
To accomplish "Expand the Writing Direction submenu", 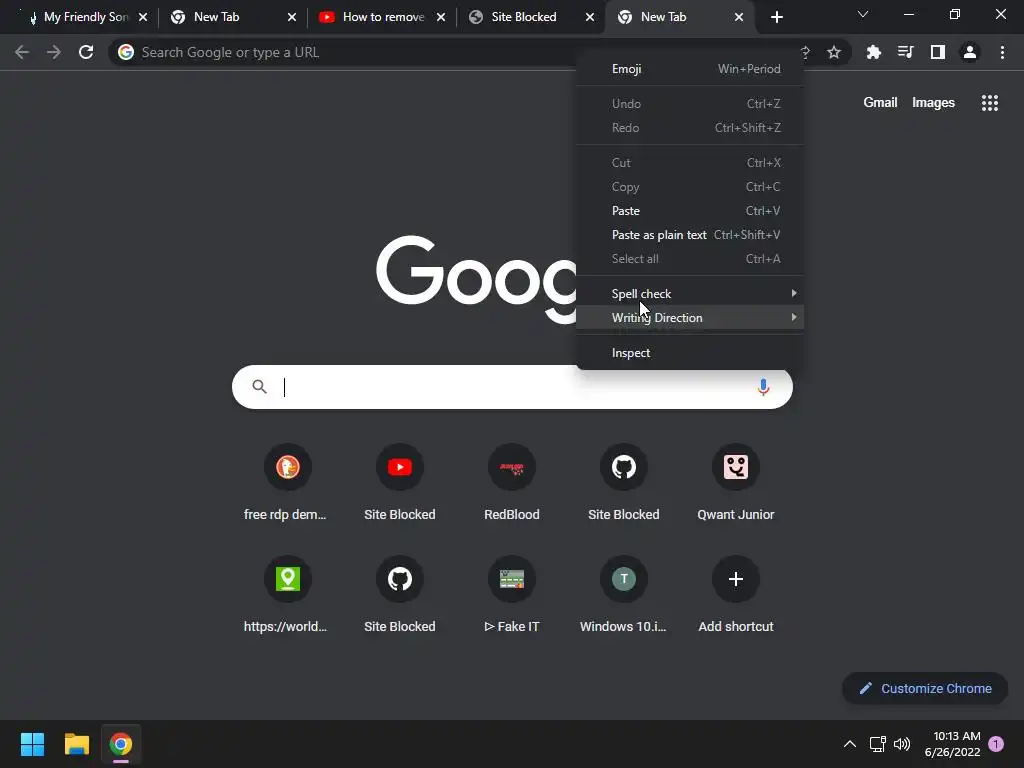I will point(690,318).
